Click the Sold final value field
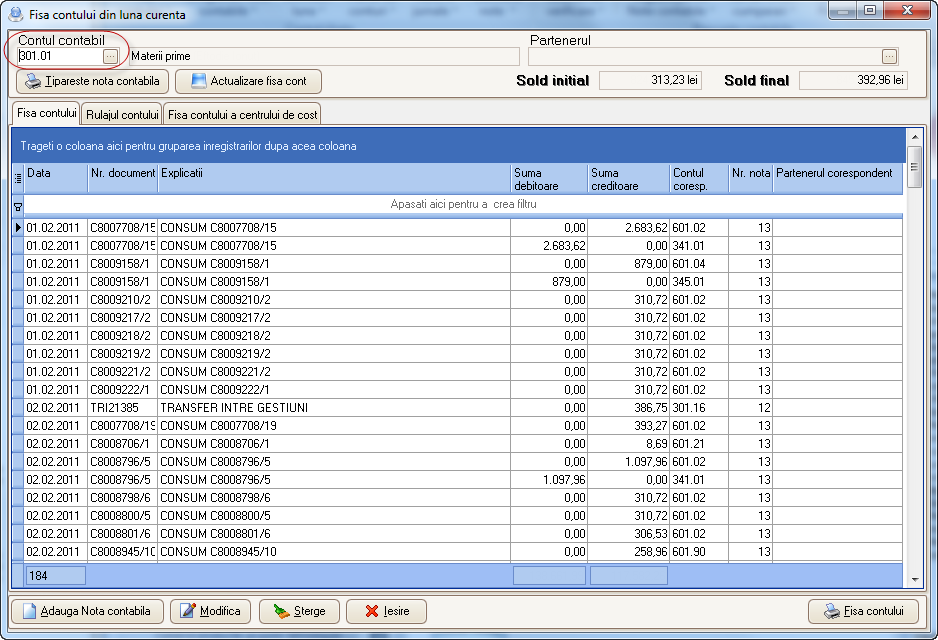This screenshot has height=640, width=938. (853, 80)
